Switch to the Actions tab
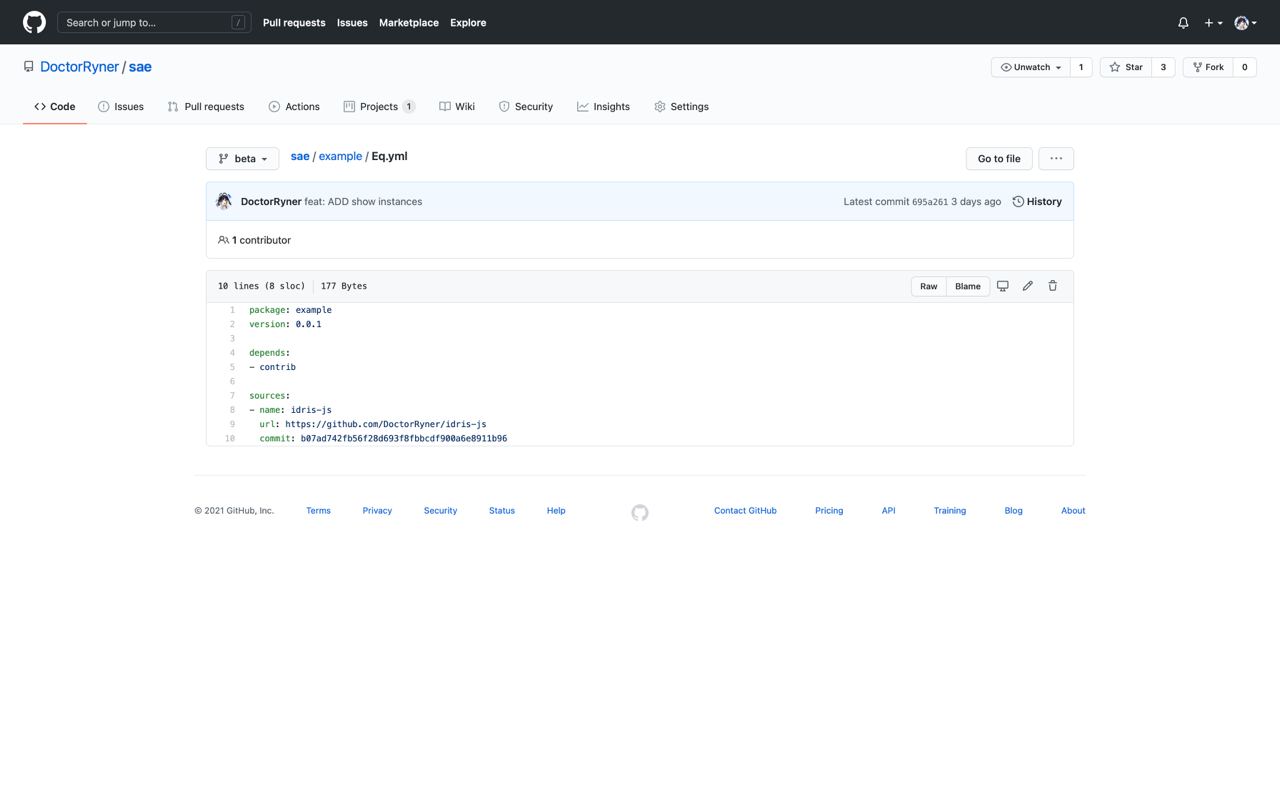 point(294,106)
